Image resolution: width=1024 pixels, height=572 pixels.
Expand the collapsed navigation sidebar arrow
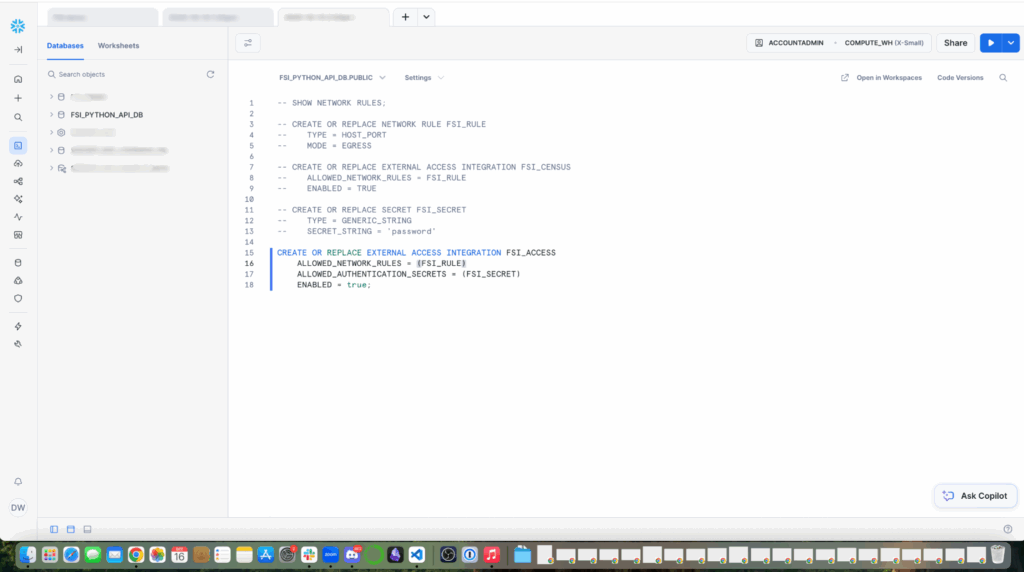point(18,50)
